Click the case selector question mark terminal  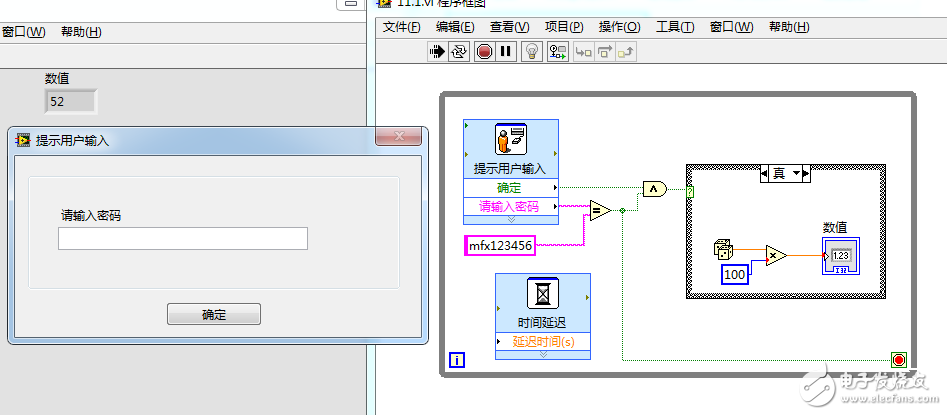690,192
